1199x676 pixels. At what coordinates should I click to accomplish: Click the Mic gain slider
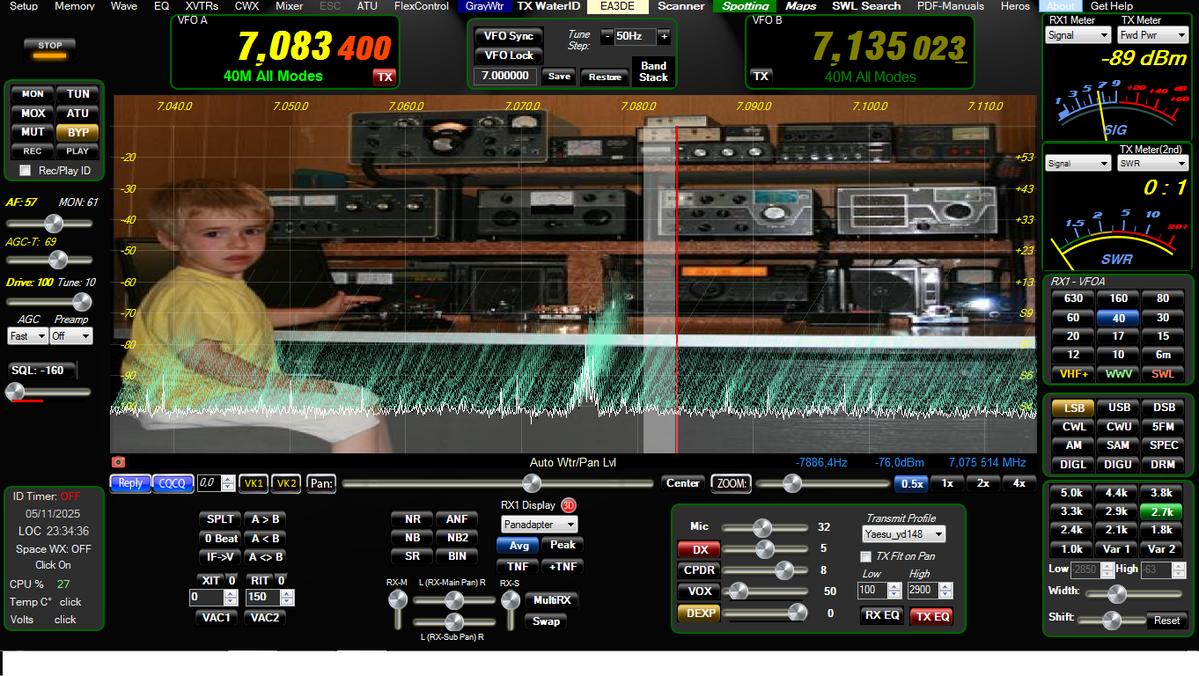[x=763, y=527]
